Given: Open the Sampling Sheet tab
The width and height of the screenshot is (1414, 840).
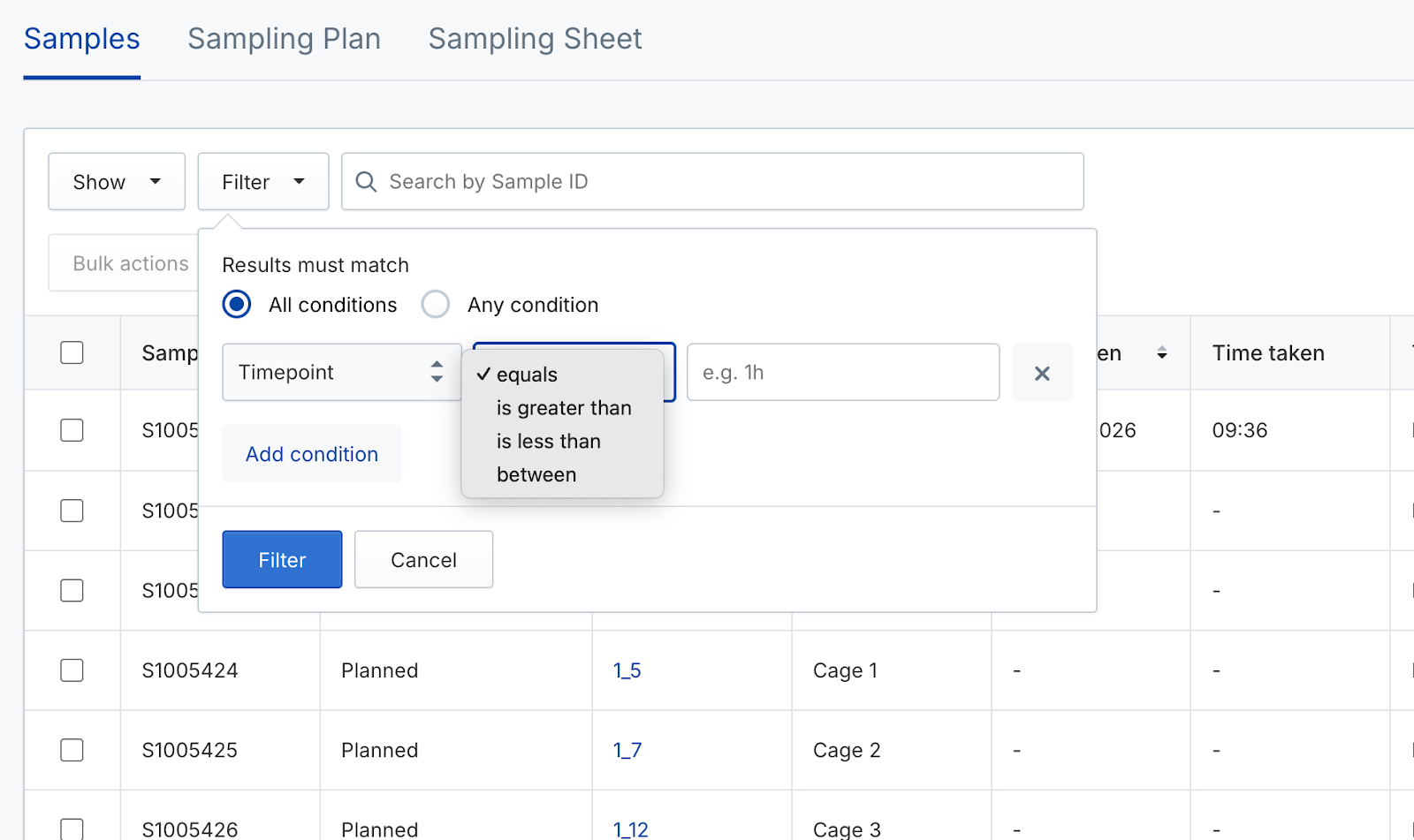Looking at the screenshot, I should pos(535,39).
